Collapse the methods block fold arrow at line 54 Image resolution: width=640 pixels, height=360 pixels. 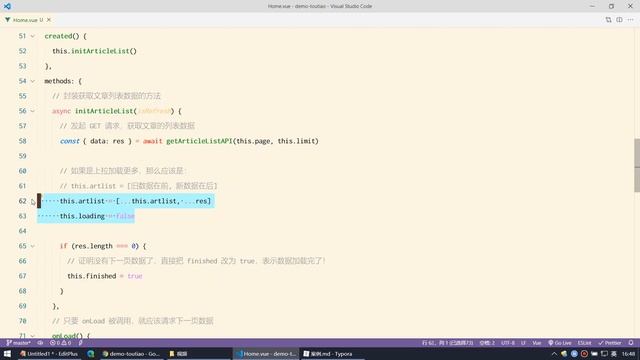pyautogui.click(x=33, y=81)
